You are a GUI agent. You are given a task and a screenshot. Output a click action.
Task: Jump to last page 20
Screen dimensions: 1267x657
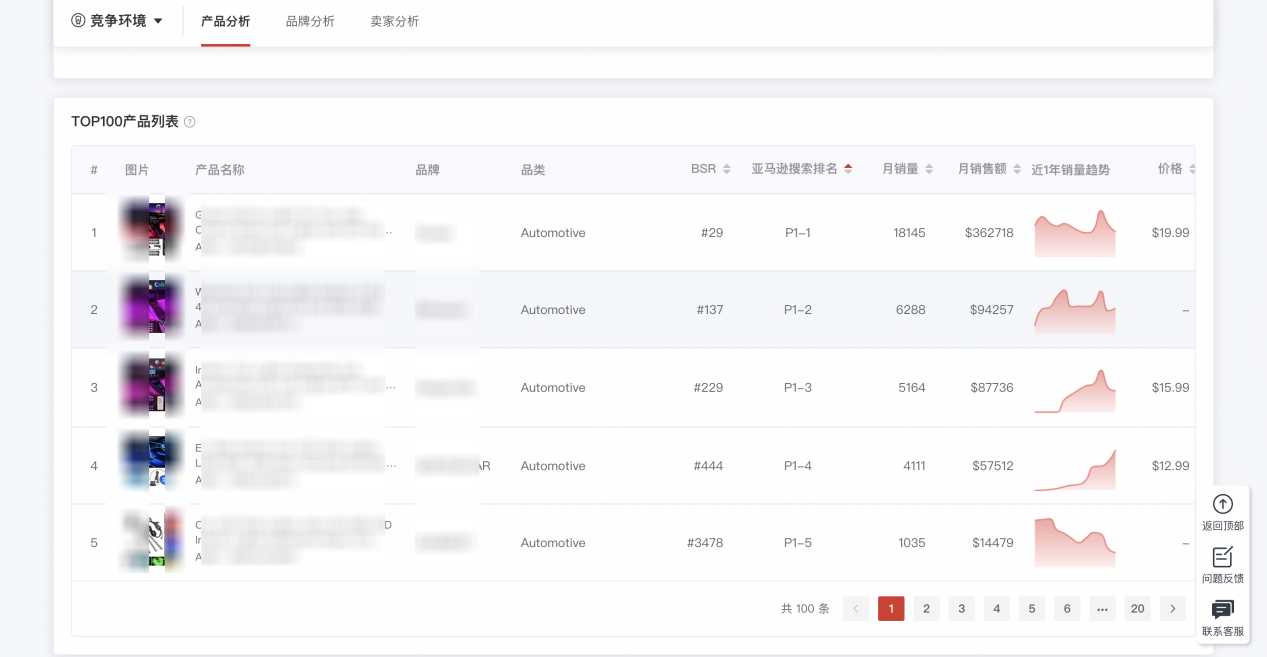1137,609
